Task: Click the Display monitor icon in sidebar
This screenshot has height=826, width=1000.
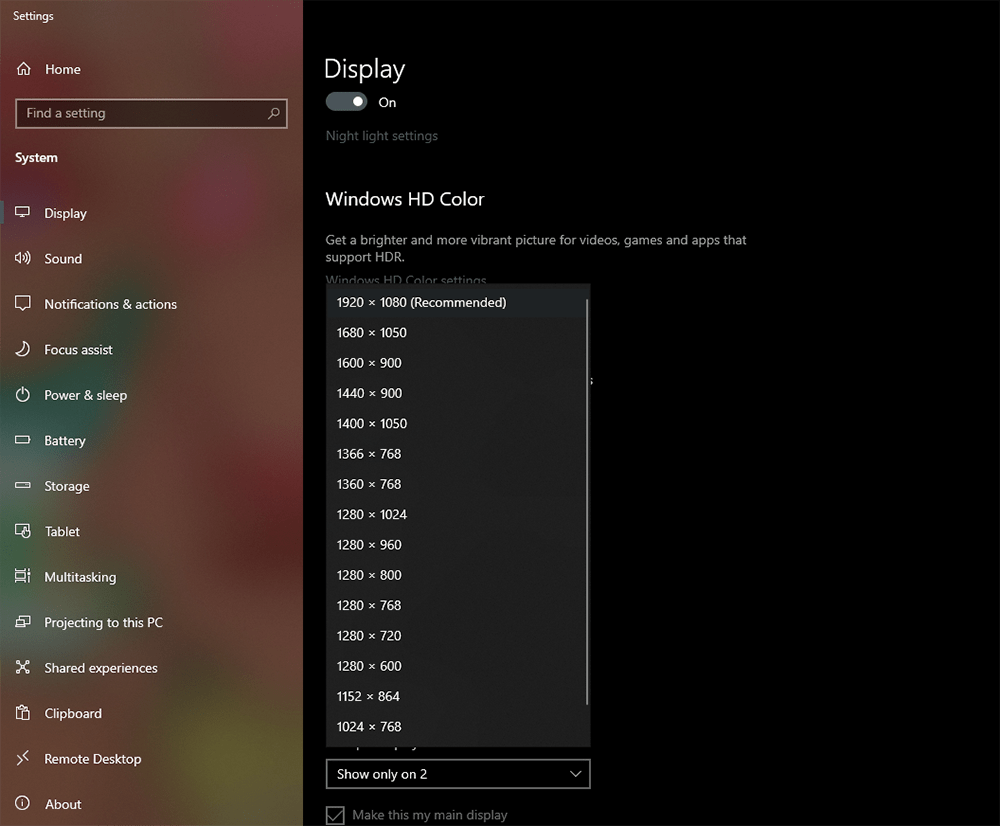Action: pos(22,212)
